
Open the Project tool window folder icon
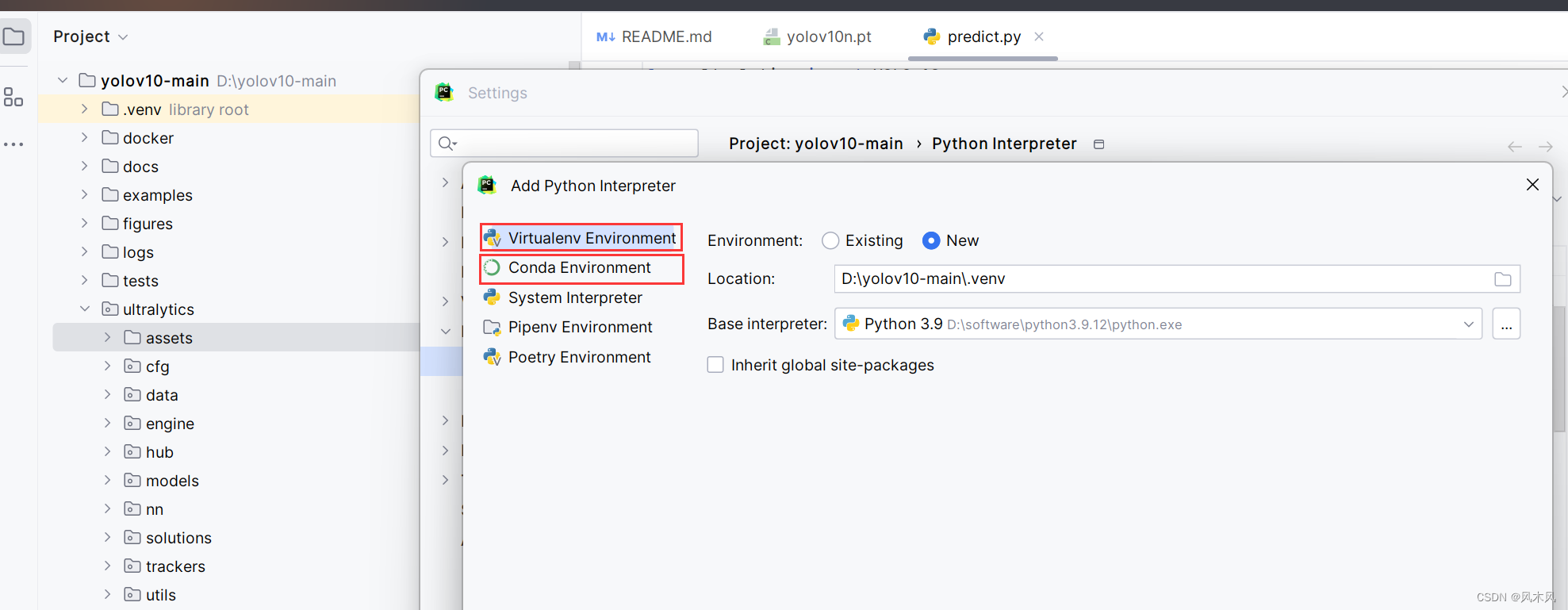(x=13, y=36)
